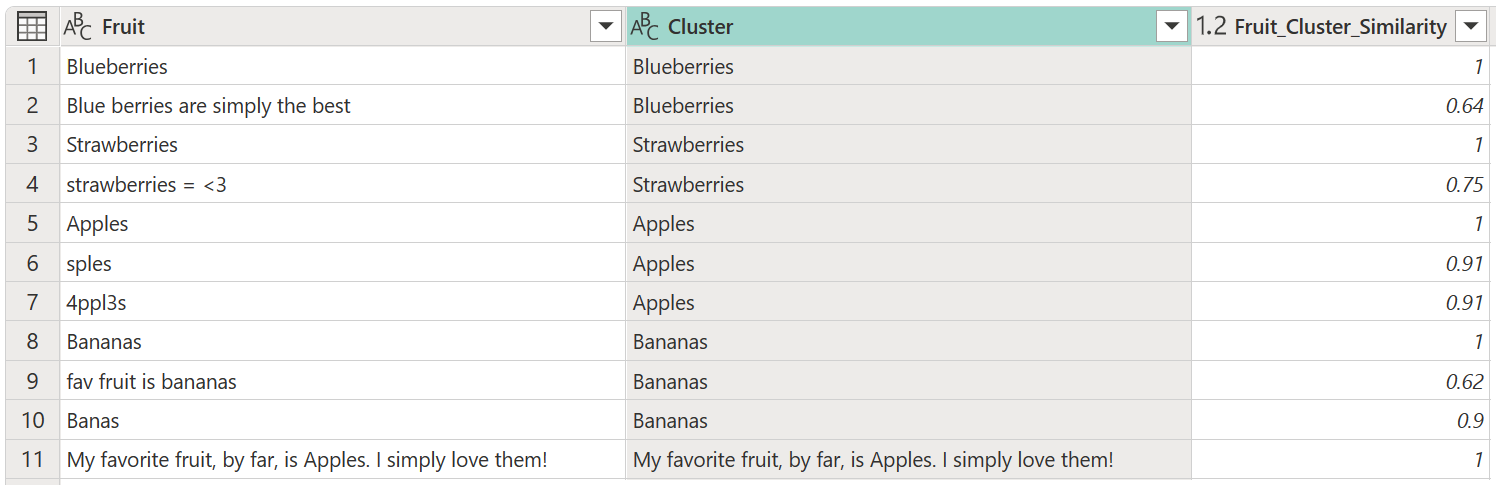1496x485 pixels.
Task: Select row number 1
Action: [x=32, y=66]
